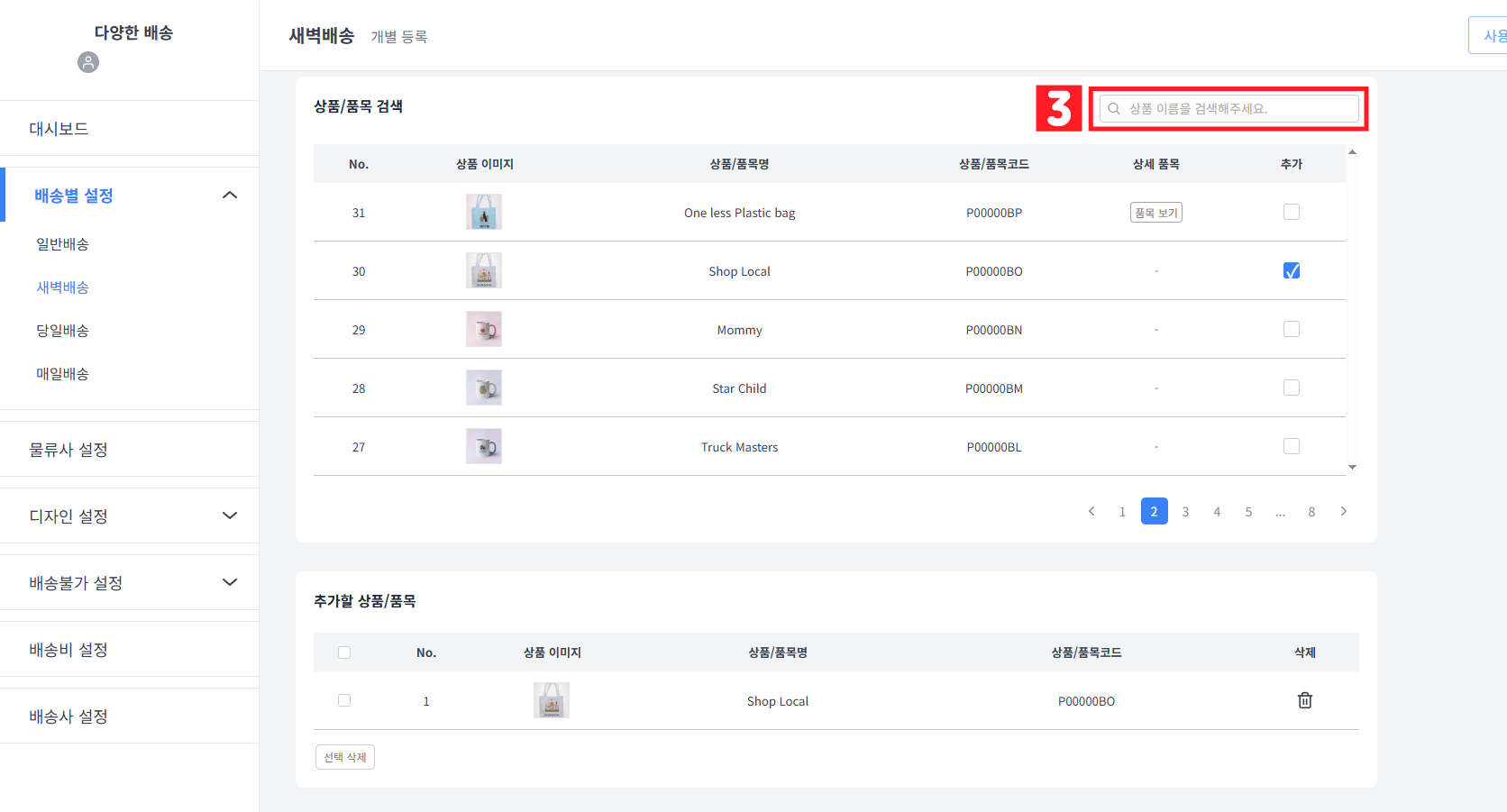The width and height of the screenshot is (1507, 812).
Task: Go to page 3 of the product list
Action: (x=1185, y=511)
